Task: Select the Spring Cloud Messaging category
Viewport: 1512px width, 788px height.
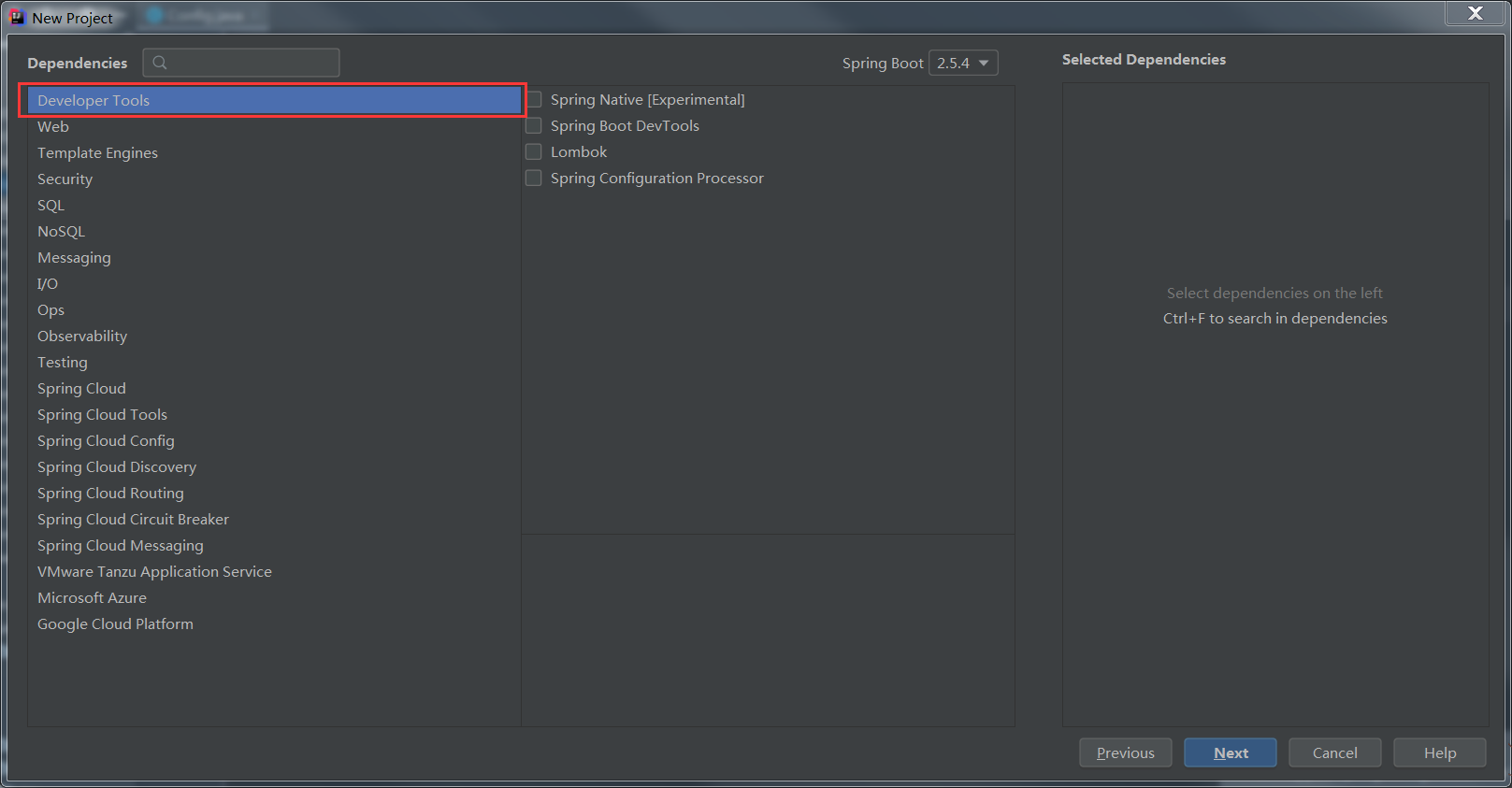Action: [274, 545]
